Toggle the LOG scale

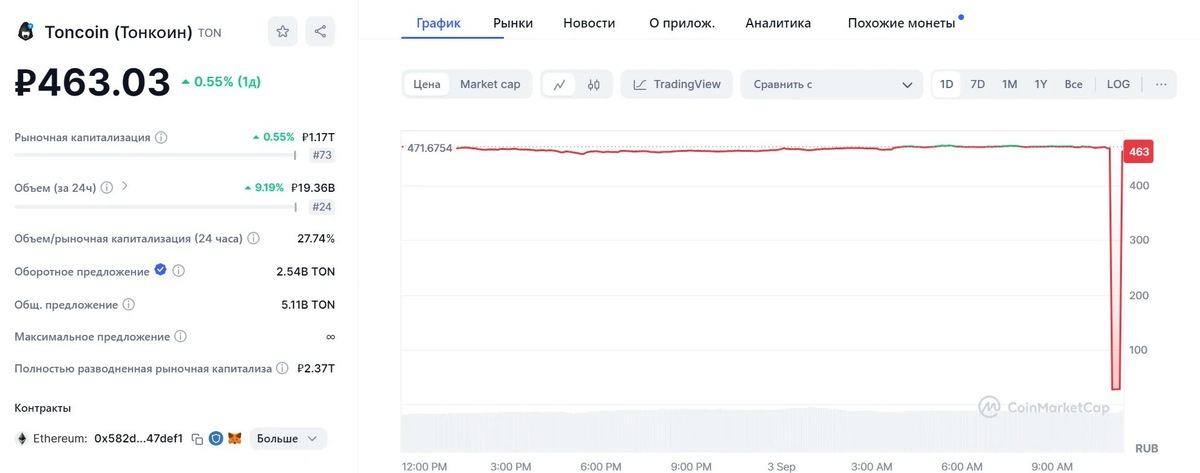point(1118,85)
